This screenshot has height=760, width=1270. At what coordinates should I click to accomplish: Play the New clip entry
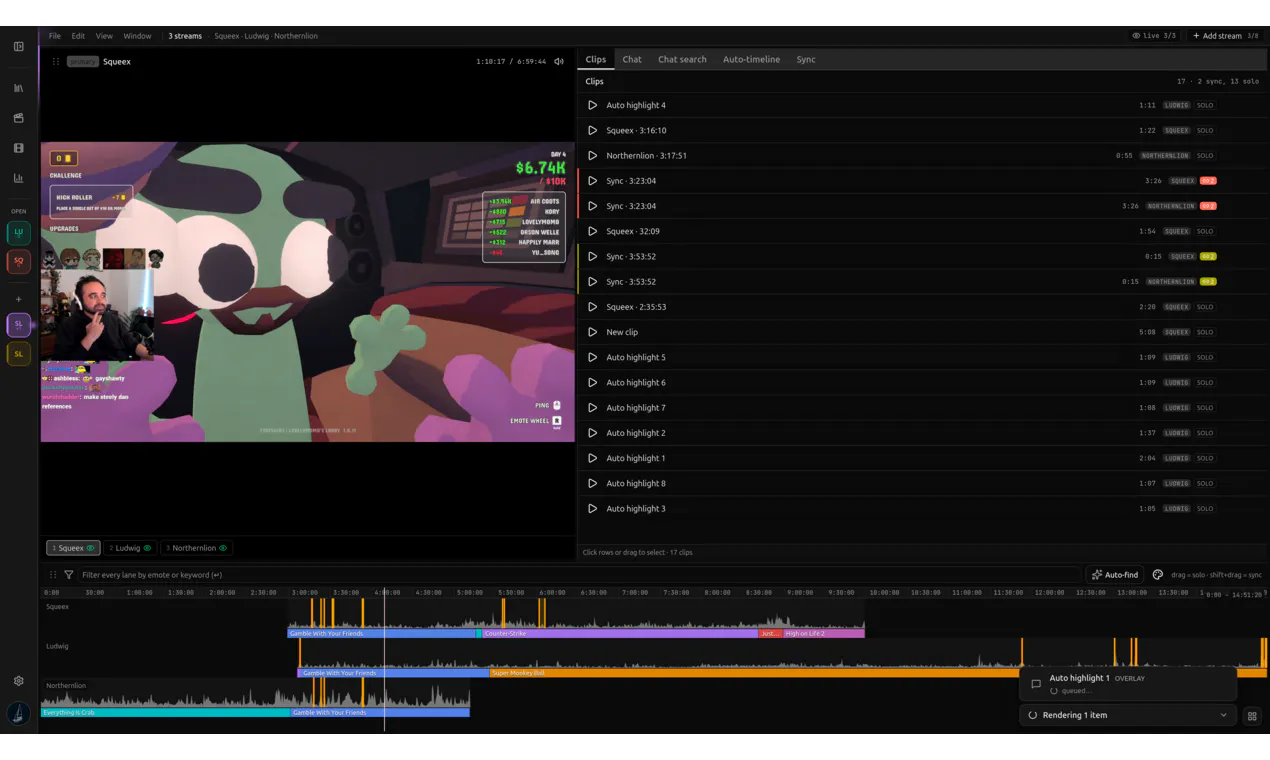click(592, 332)
